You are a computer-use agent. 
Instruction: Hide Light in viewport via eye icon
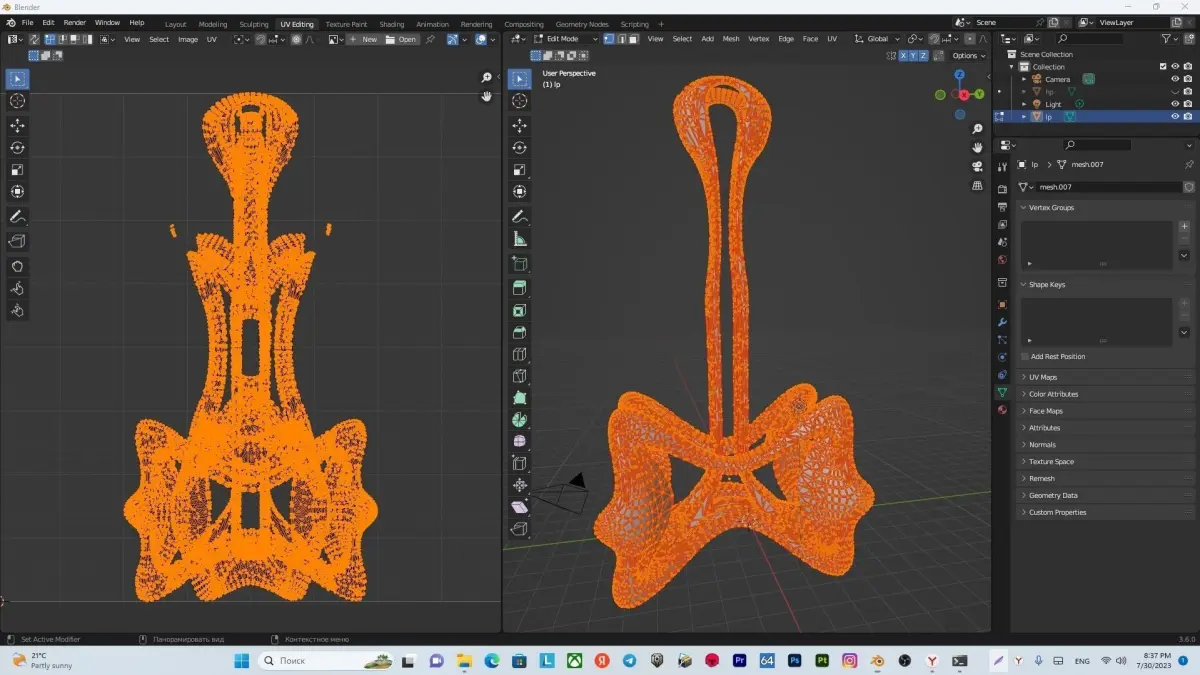pyautogui.click(x=1175, y=104)
